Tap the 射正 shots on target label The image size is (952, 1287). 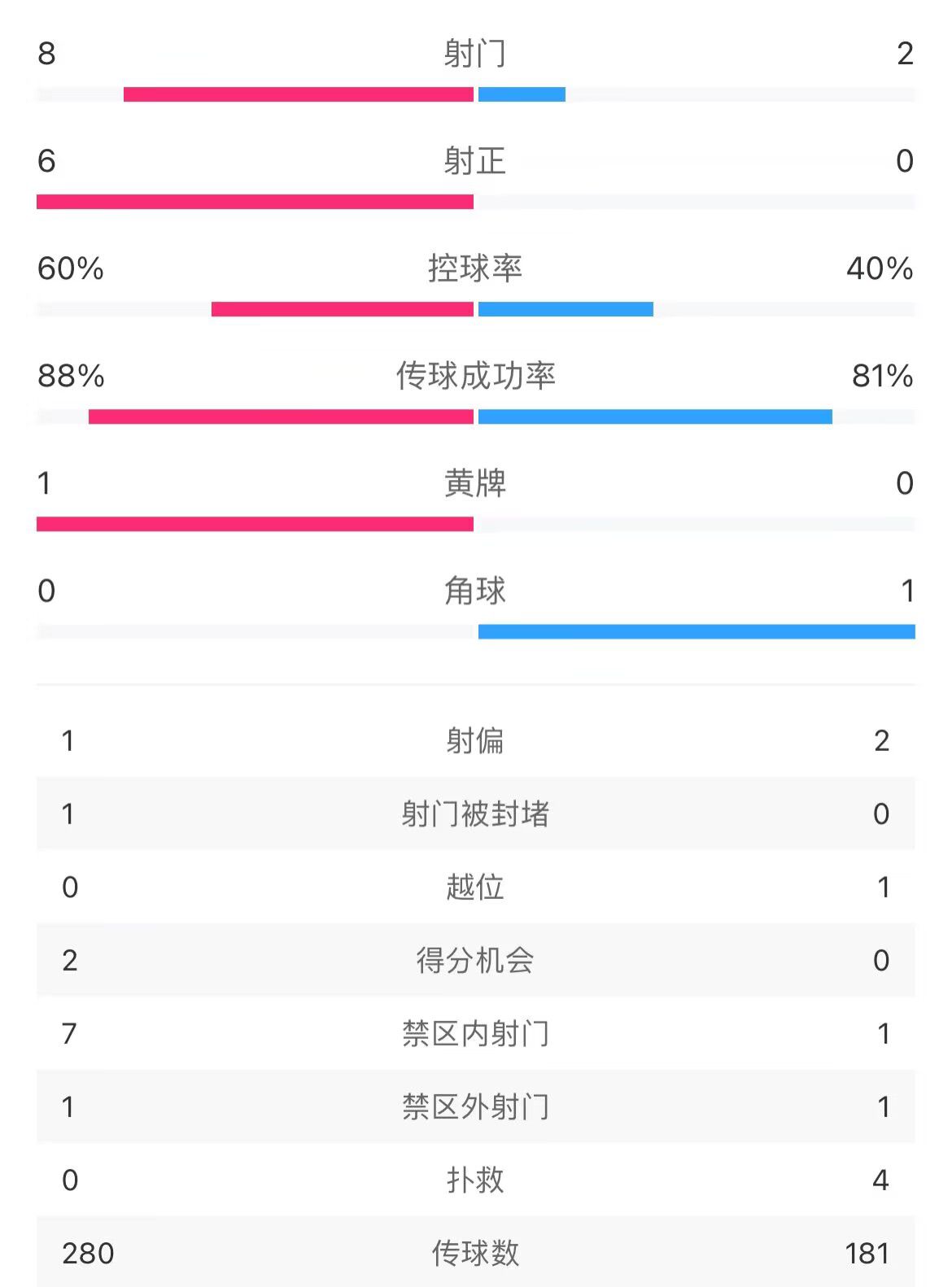pyautogui.click(x=475, y=161)
